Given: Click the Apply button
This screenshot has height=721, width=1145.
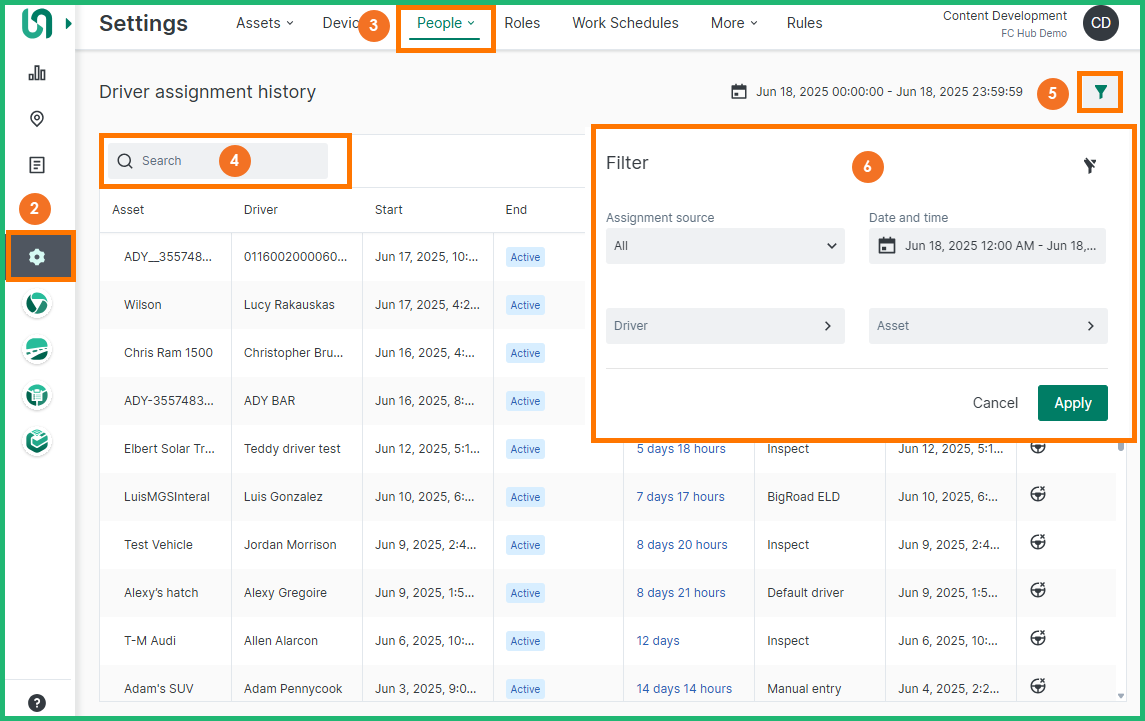Looking at the screenshot, I should (x=1072, y=403).
